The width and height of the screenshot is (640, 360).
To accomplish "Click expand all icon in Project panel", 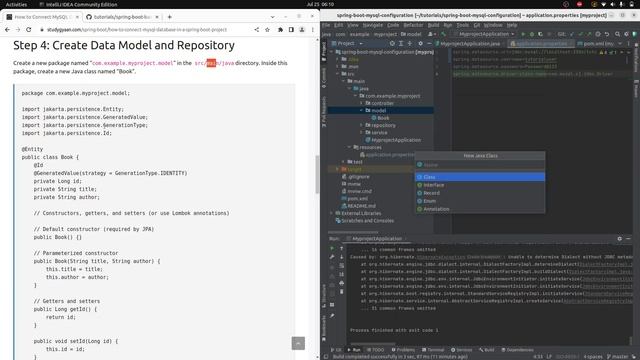I will [x=401, y=43].
